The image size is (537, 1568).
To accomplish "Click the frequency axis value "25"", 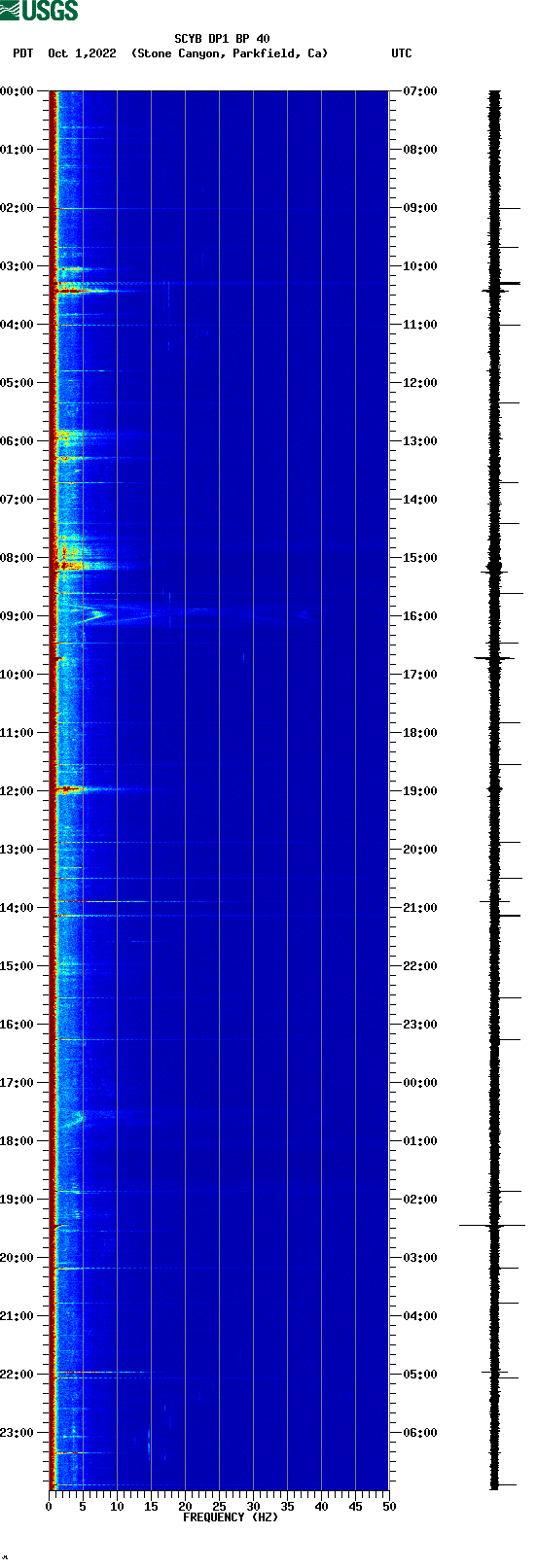I will click(x=219, y=1506).
